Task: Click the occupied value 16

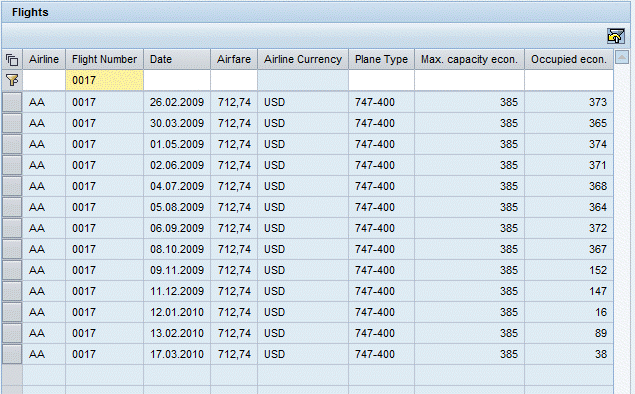Action: (601, 312)
